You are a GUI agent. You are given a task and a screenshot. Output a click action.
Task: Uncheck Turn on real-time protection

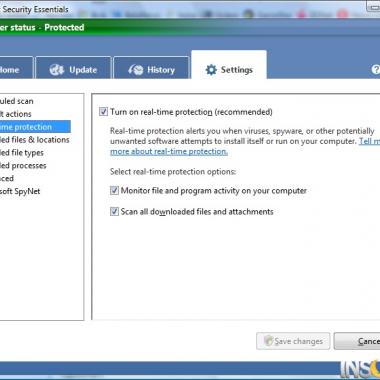[103, 112]
